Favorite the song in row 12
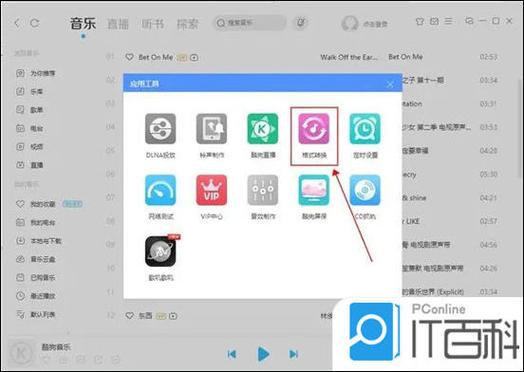 129,316
